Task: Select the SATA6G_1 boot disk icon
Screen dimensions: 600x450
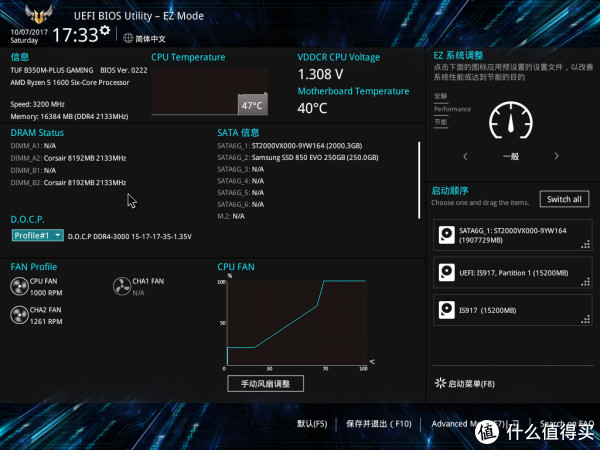Action: [x=447, y=235]
